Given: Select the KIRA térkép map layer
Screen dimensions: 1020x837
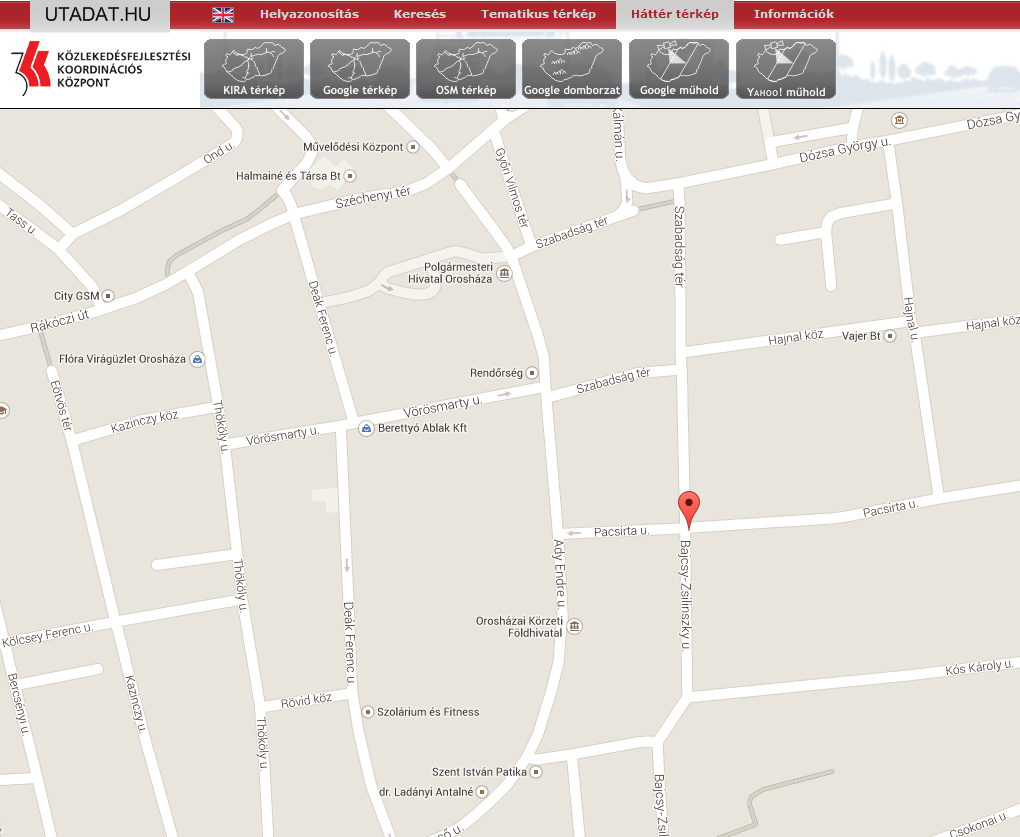Looking at the screenshot, I should pos(254,69).
